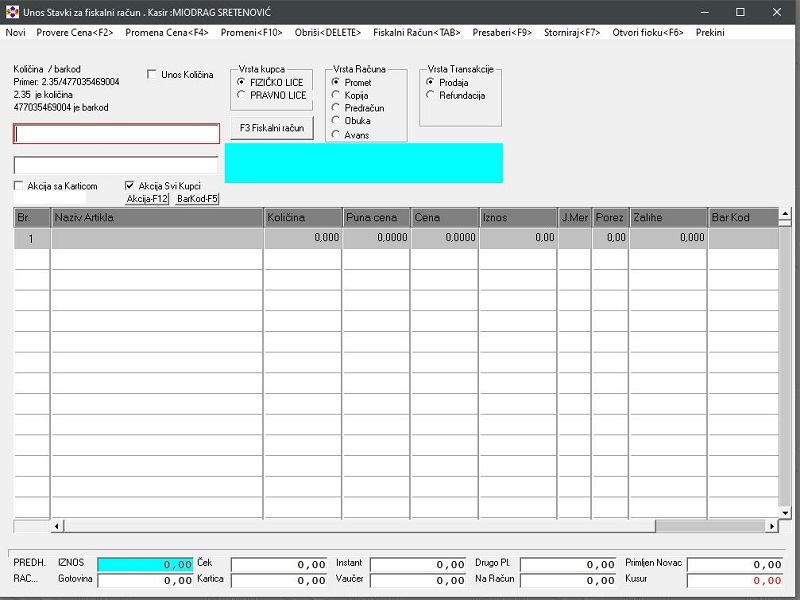Image resolution: width=800 pixels, height=600 pixels.
Task: Maximize the fiscal receipt window
Action: pyautogui.click(x=740, y=12)
